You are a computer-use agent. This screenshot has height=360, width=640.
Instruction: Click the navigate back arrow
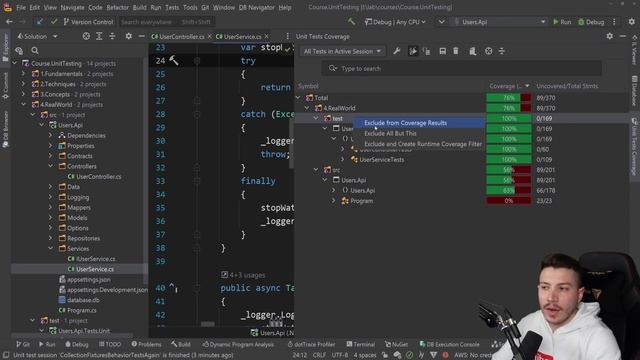9,22
